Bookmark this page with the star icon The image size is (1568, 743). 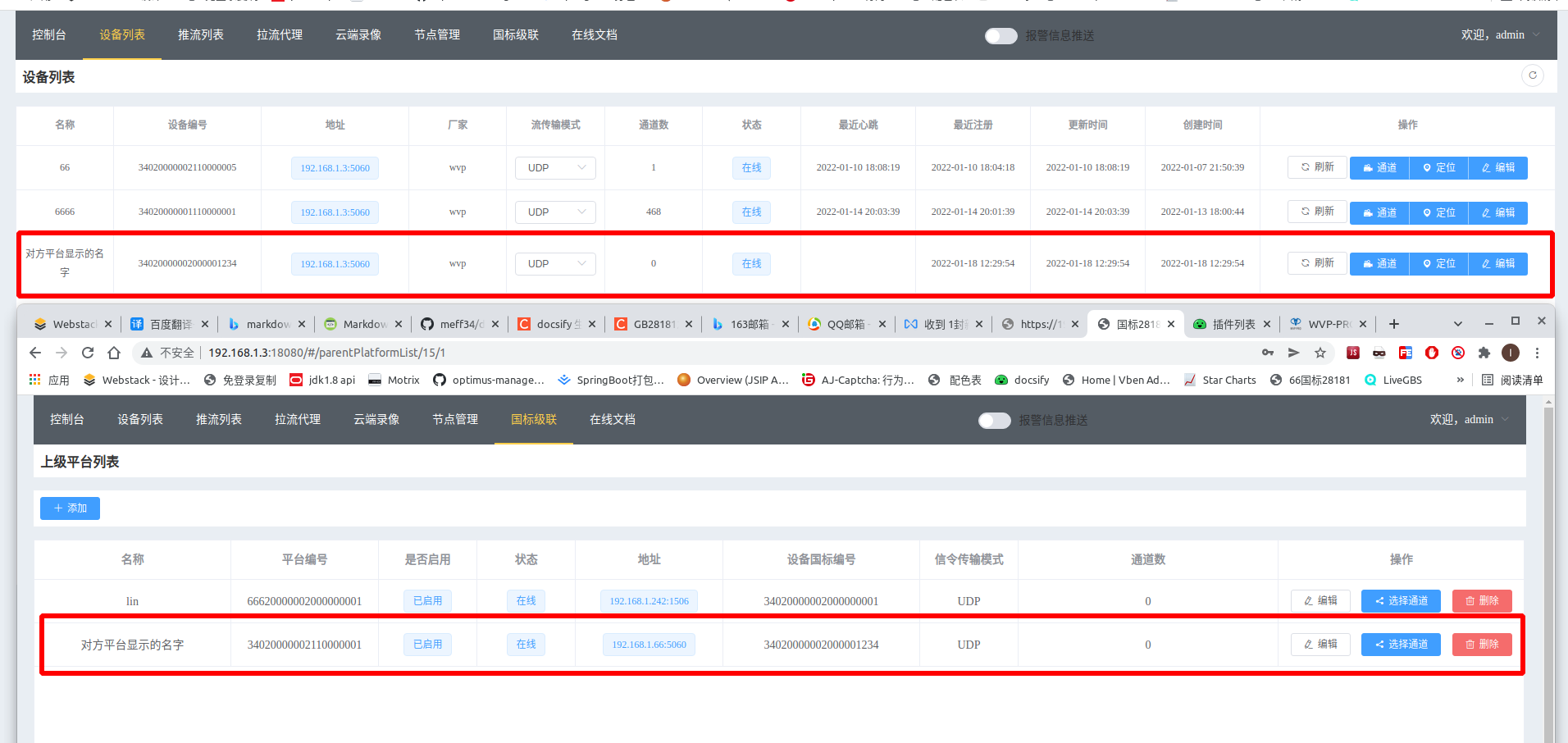pyautogui.click(x=1320, y=353)
